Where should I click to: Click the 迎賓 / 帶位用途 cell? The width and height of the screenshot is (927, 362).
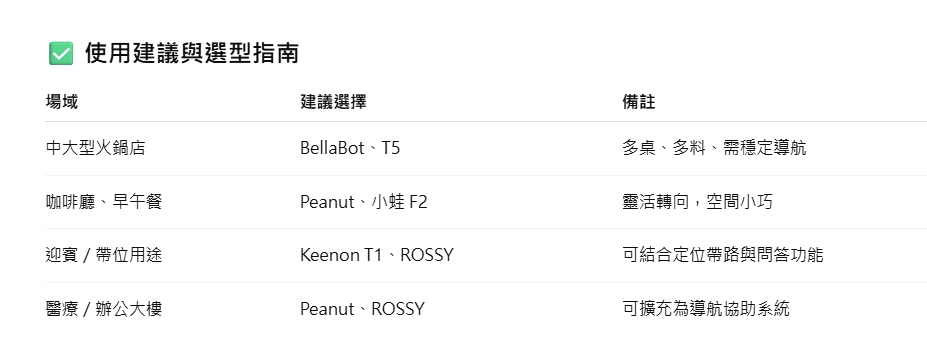[x=103, y=255]
